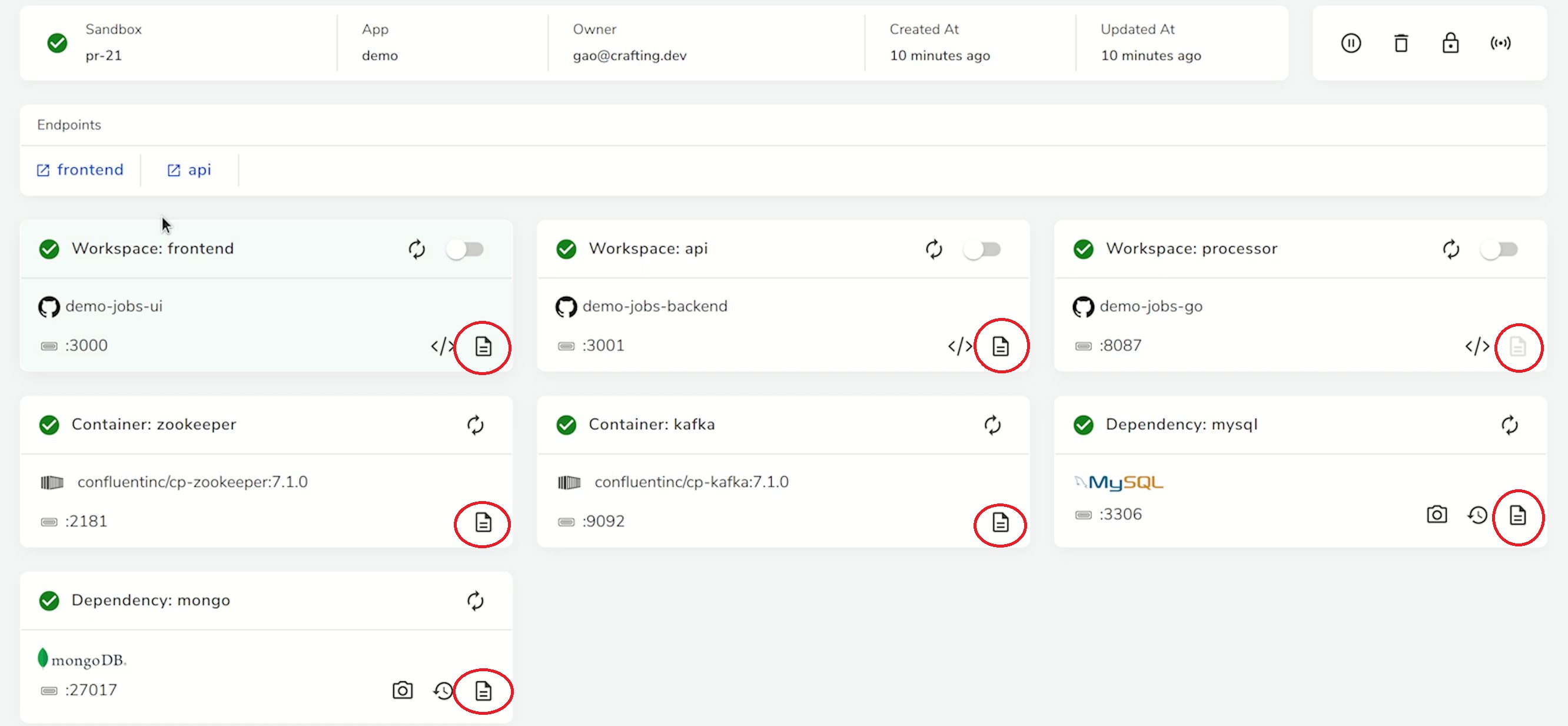Click the demo-jobs-backend GitHub repository
The image size is (1568, 726).
coord(655,306)
